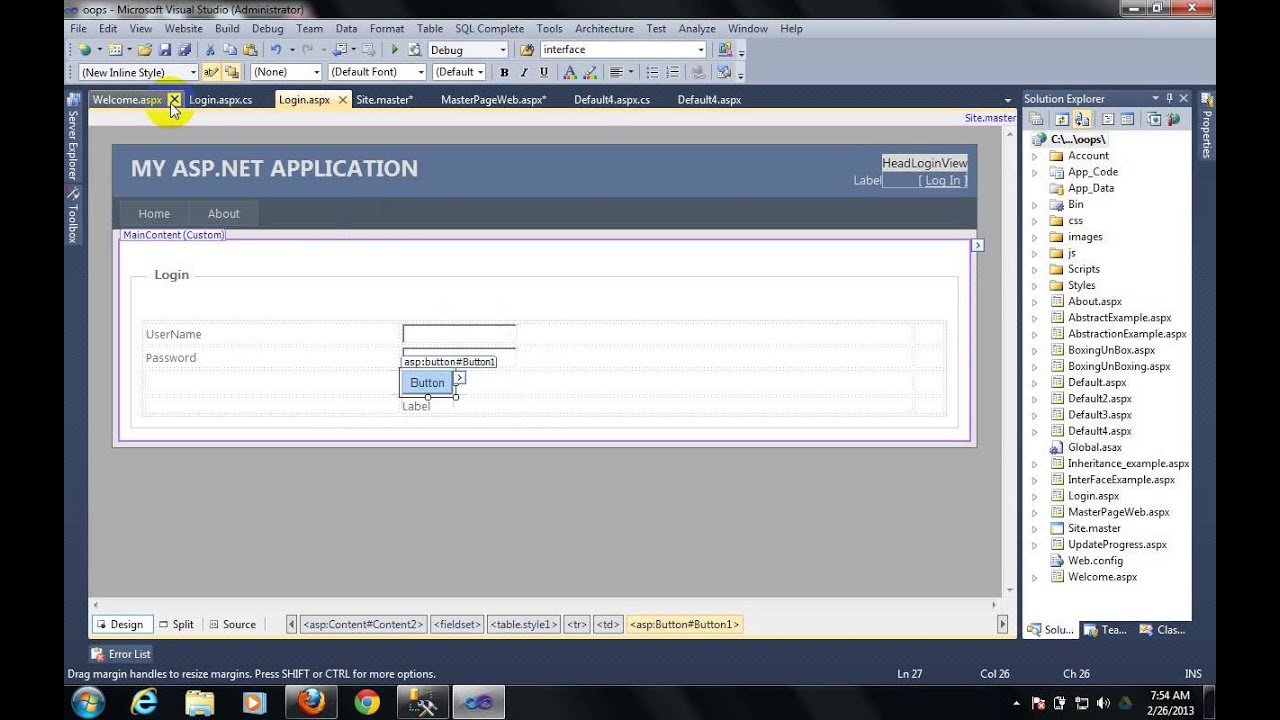Click View Designer icon in Solution Explorer

click(x=1127, y=119)
